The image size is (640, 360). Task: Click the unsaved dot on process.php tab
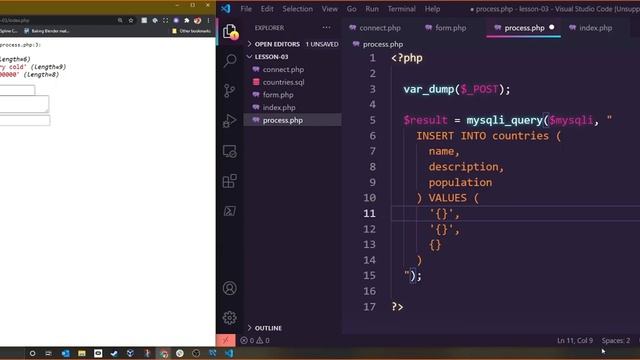click(552, 27)
